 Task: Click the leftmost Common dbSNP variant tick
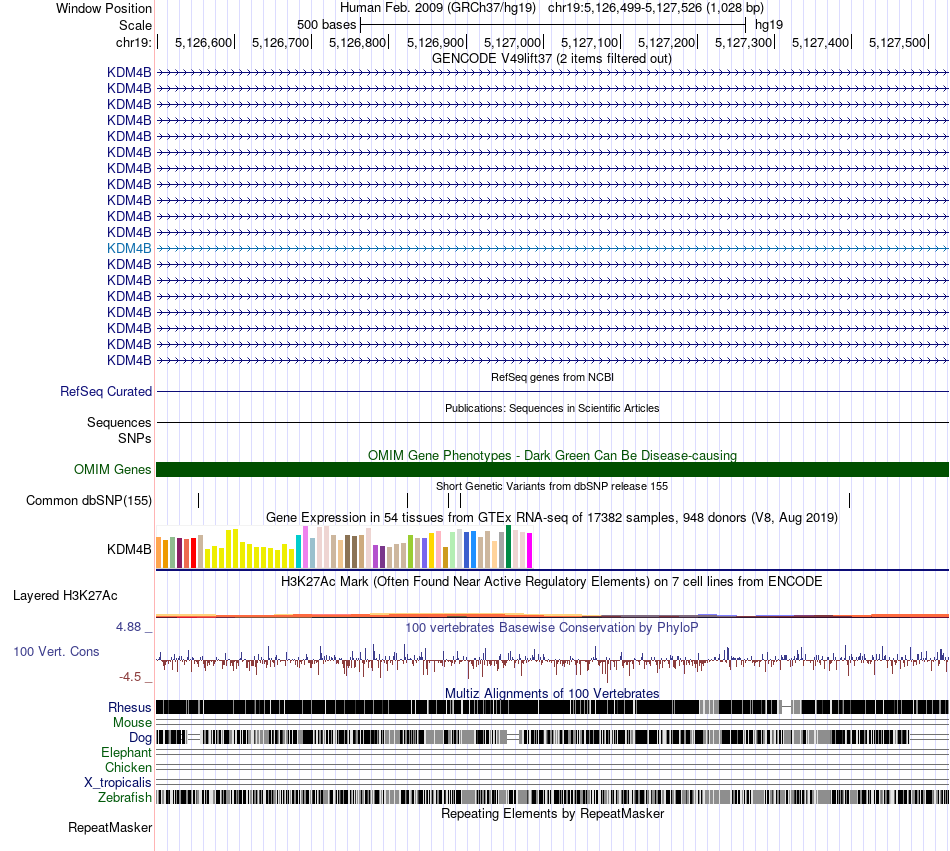click(x=199, y=500)
